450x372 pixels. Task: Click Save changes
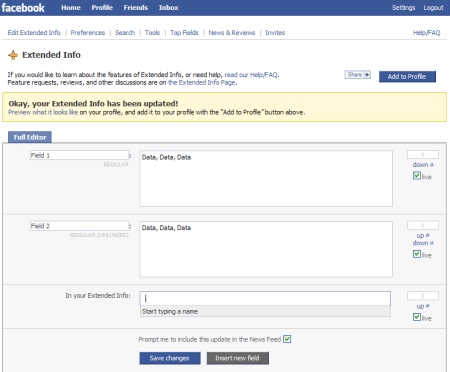[x=170, y=358]
